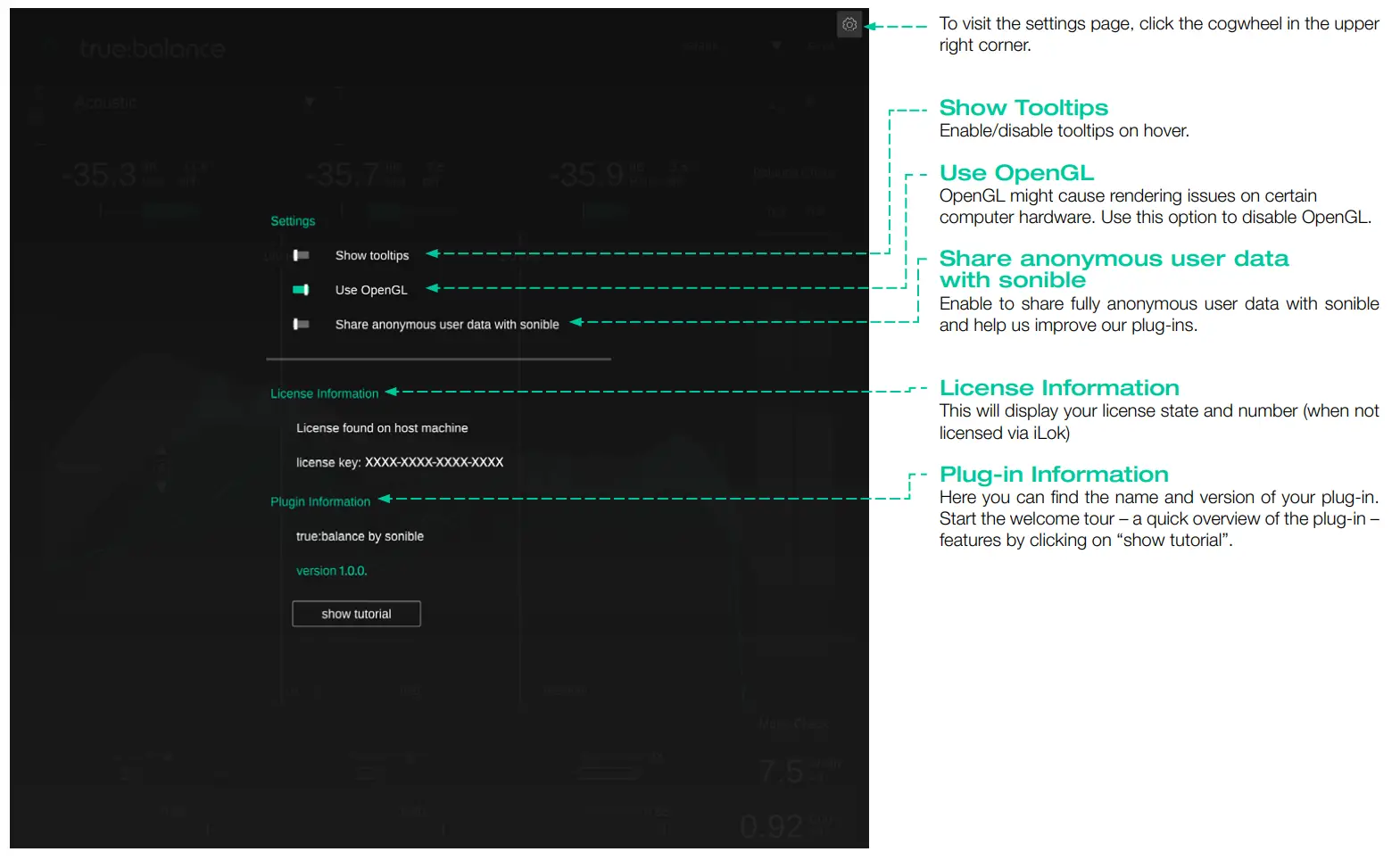Toggle the Show tooltips switch
1400x860 pixels.
[301, 255]
